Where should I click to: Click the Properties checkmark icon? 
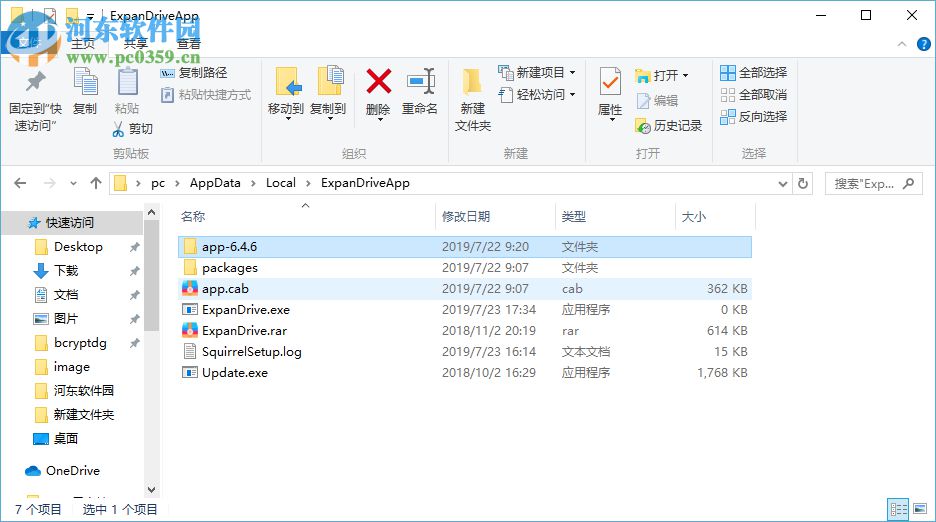pos(610,82)
